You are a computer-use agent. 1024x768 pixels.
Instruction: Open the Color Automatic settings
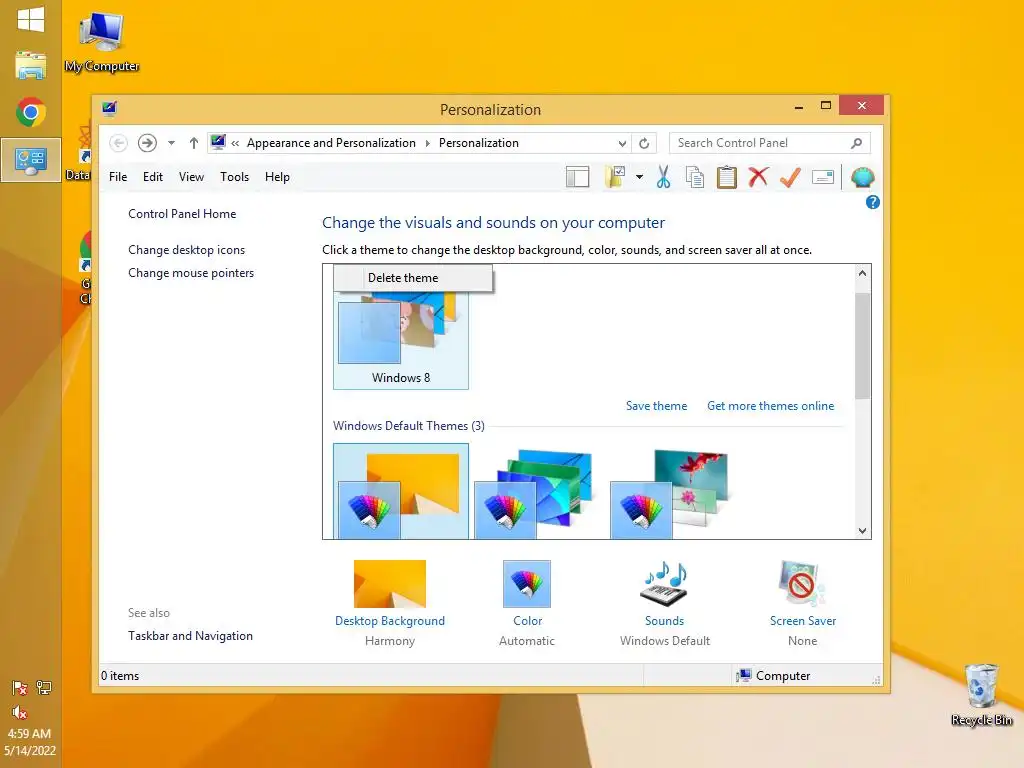pos(527,603)
